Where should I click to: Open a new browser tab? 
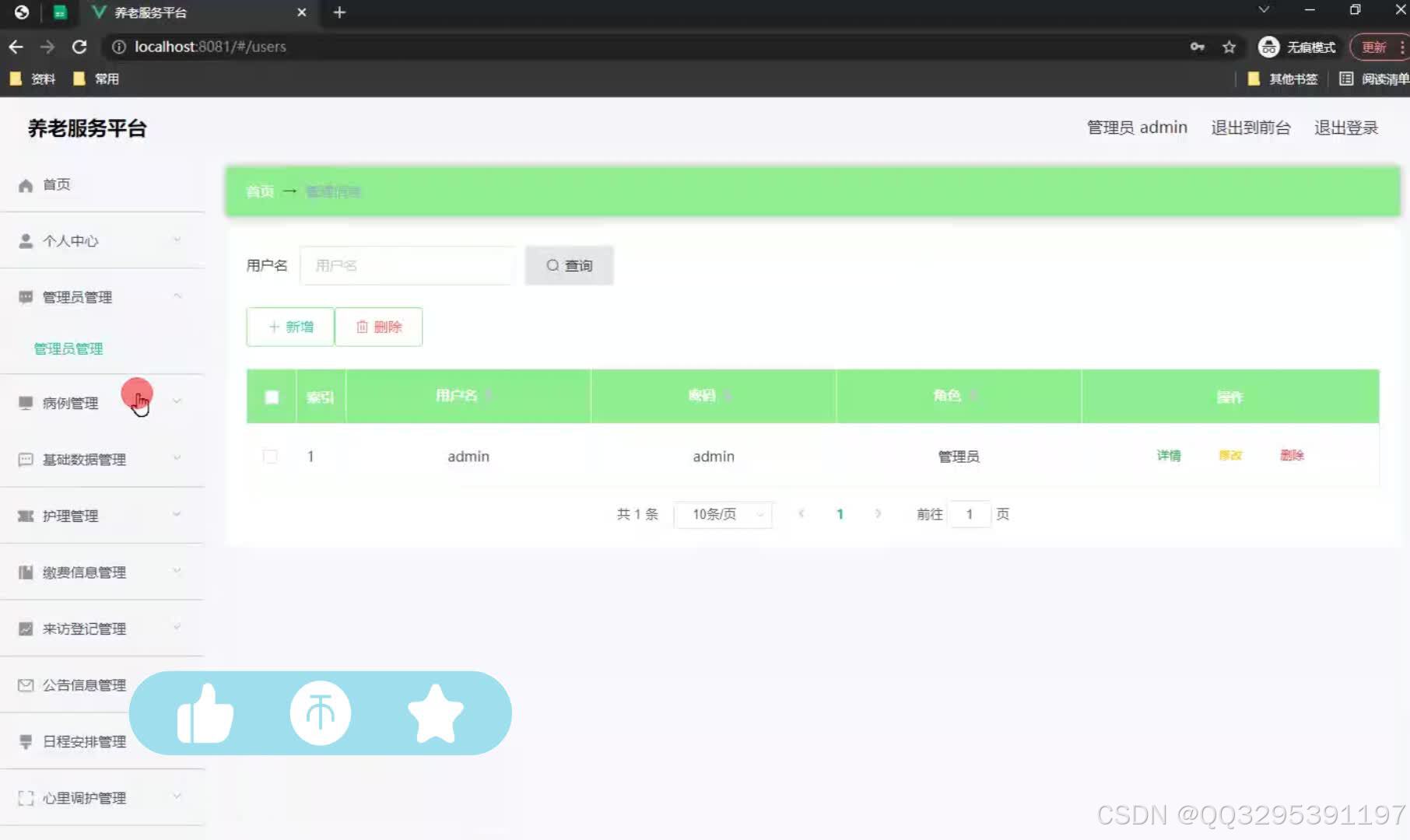click(339, 12)
